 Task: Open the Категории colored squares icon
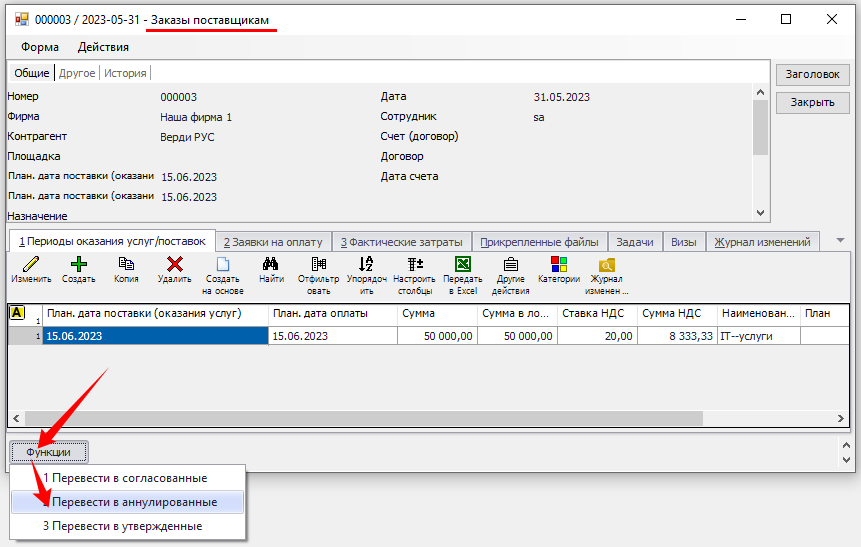pyautogui.click(x=559, y=265)
